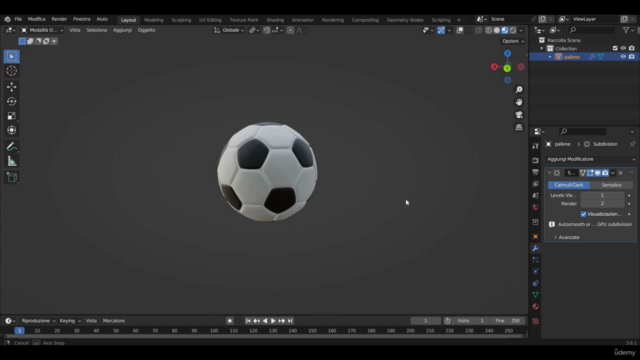Select the Select Box tool
The width and height of the screenshot is (640, 360).
pos(11,56)
